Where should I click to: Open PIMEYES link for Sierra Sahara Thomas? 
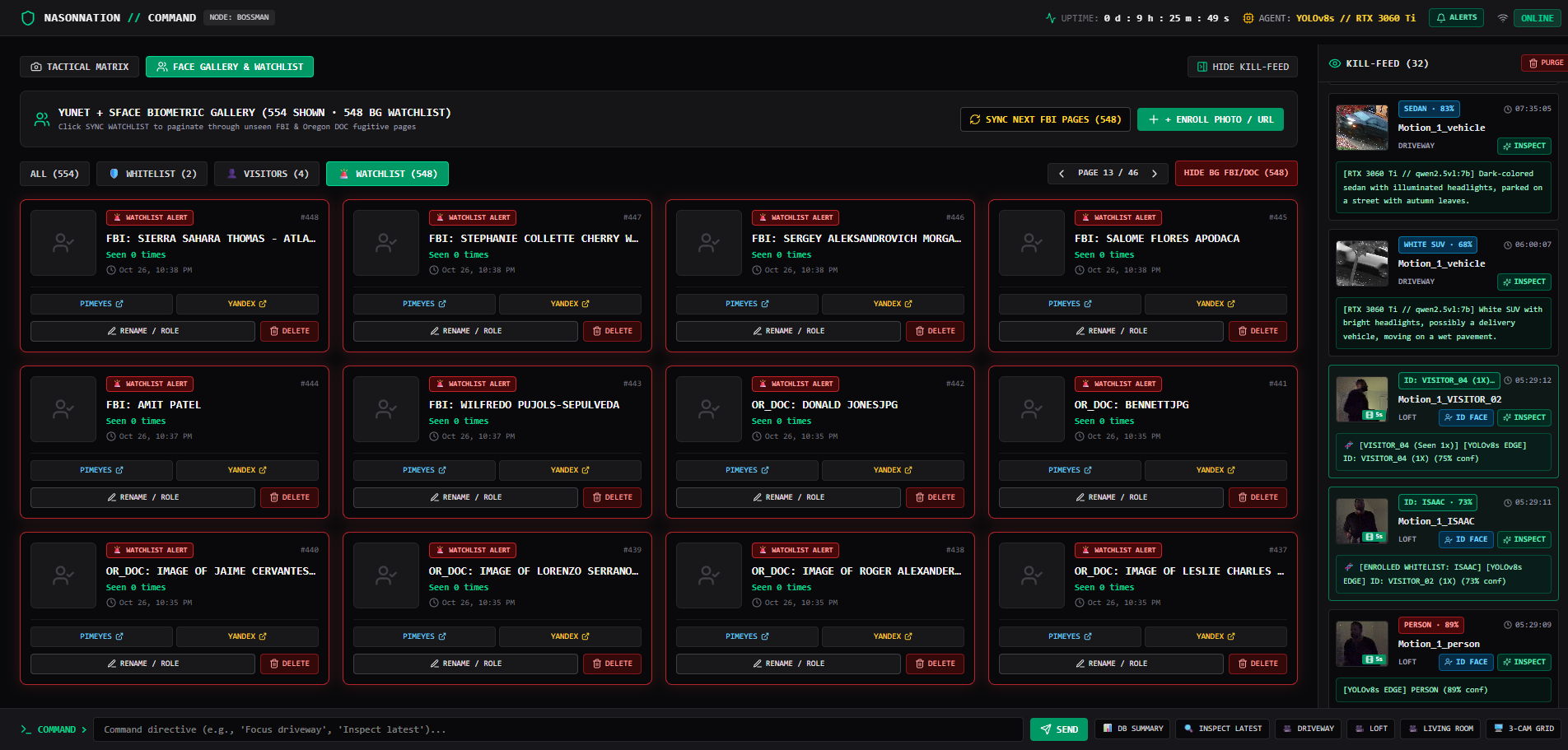[101, 304]
